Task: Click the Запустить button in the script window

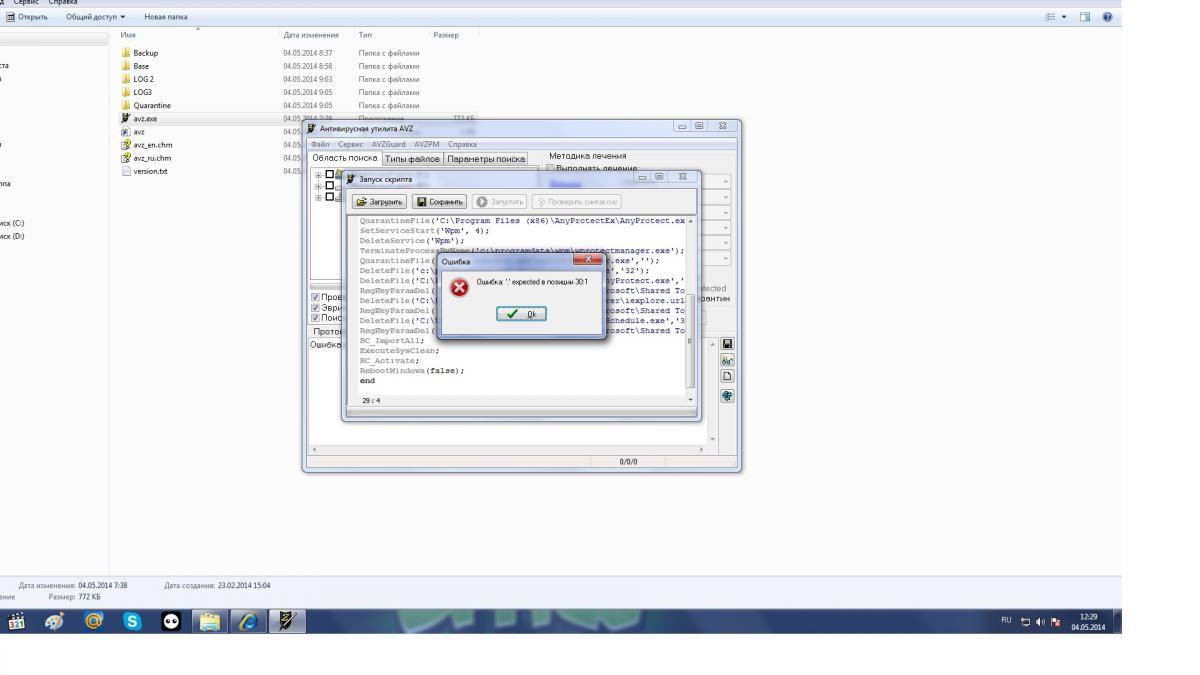Action: click(500, 202)
